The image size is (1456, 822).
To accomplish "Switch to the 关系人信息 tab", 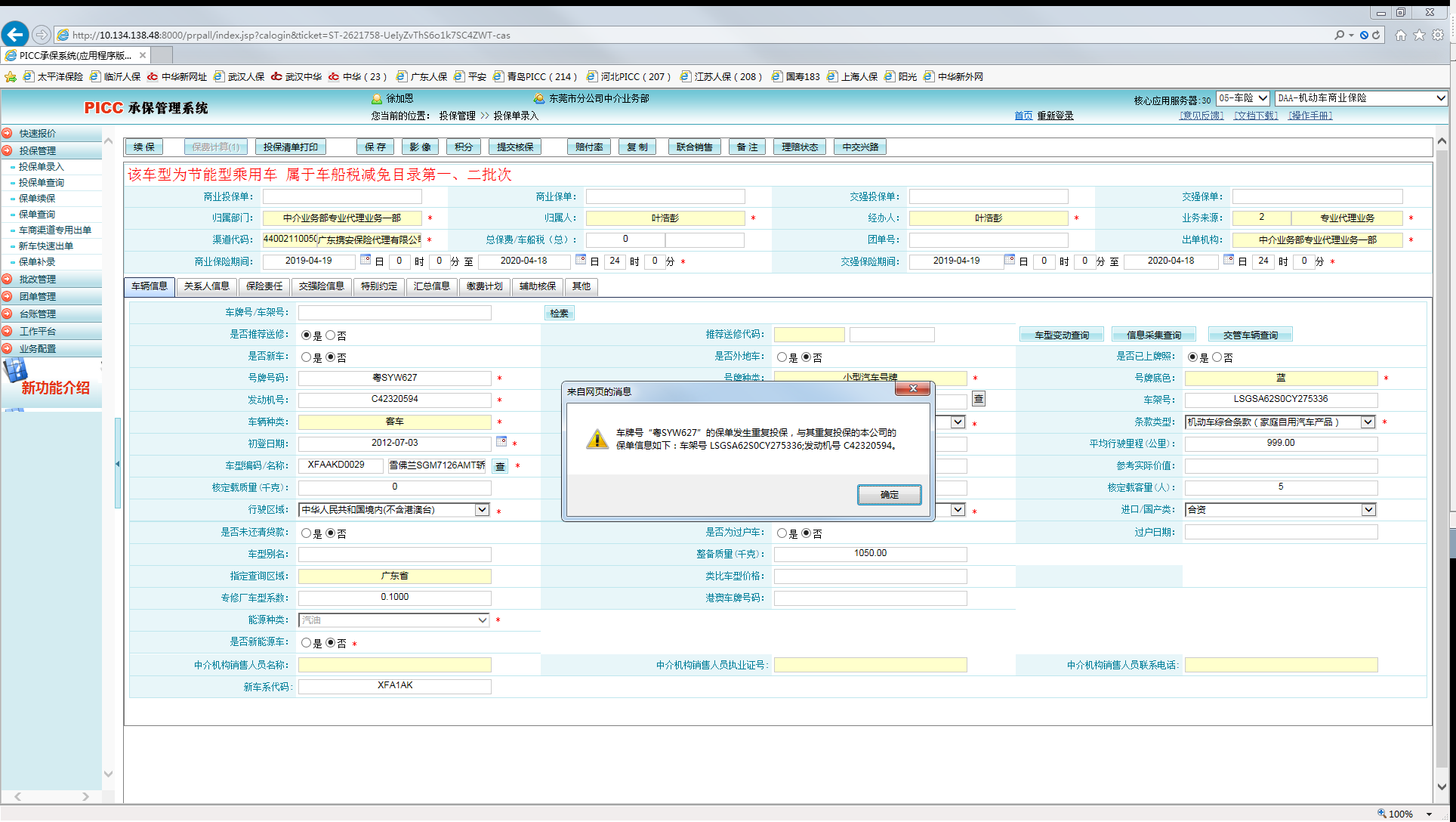I will tap(206, 286).
